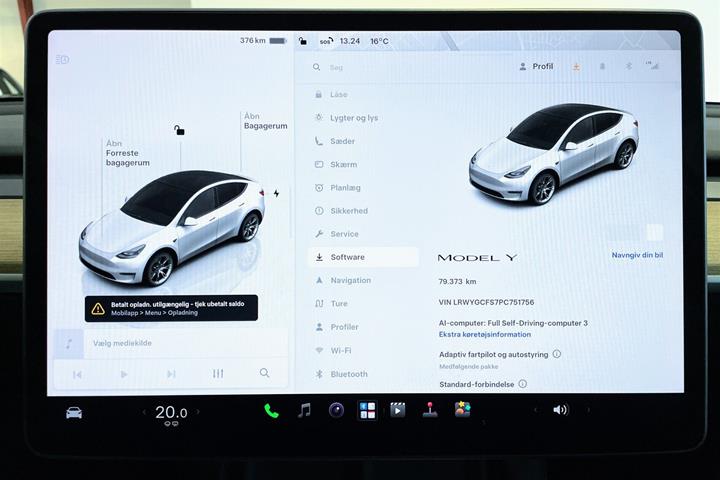Image resolution: width=720 pixels, height=480 pixels.
Task: Open the Profil selector
Action: pos(536,67)
